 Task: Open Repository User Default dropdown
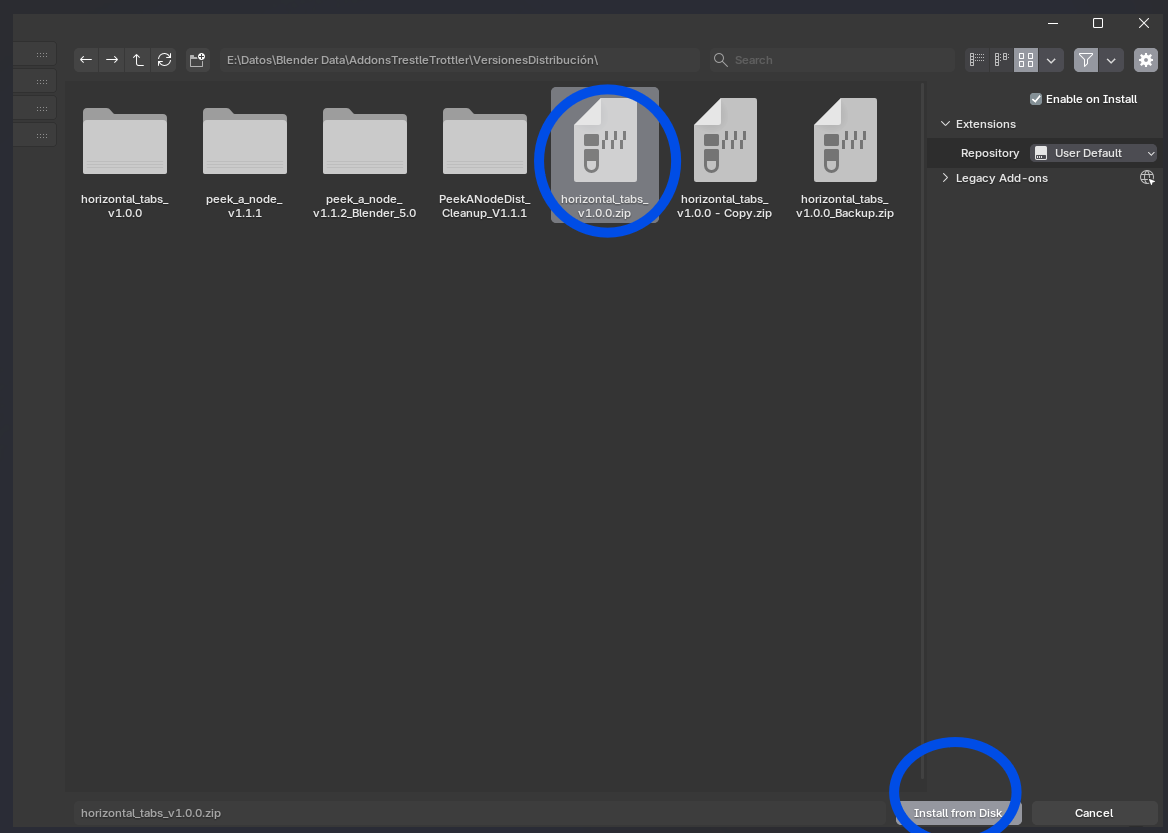click(1094, 153)
